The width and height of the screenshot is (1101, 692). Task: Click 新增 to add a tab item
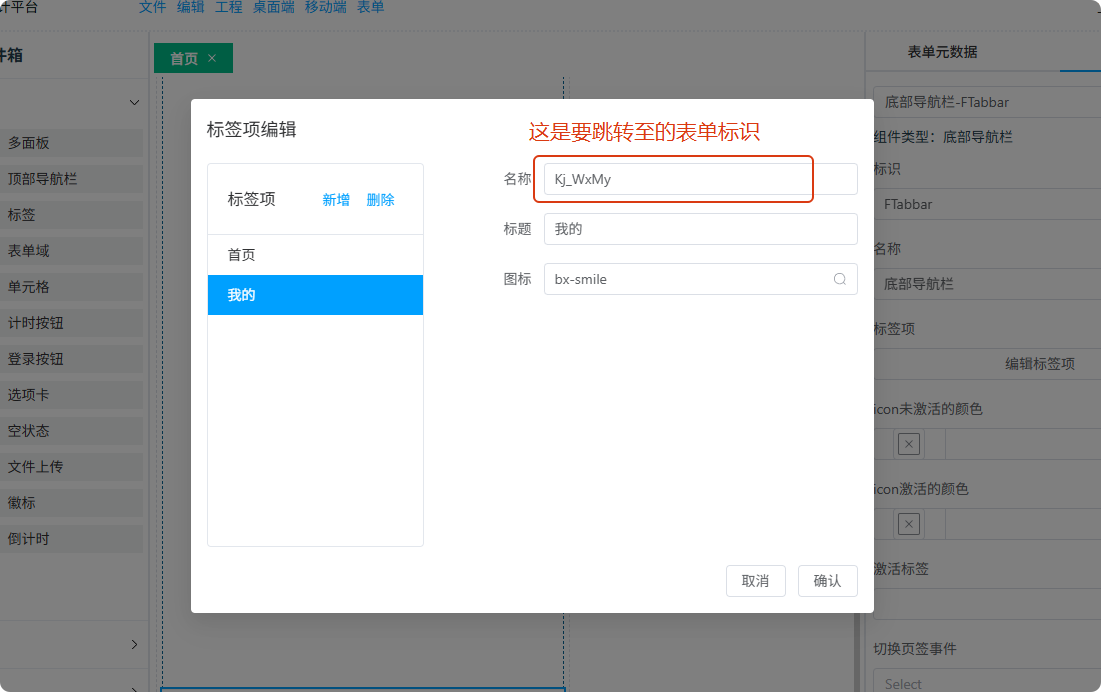pyautogui.click(x=336, y=200)
